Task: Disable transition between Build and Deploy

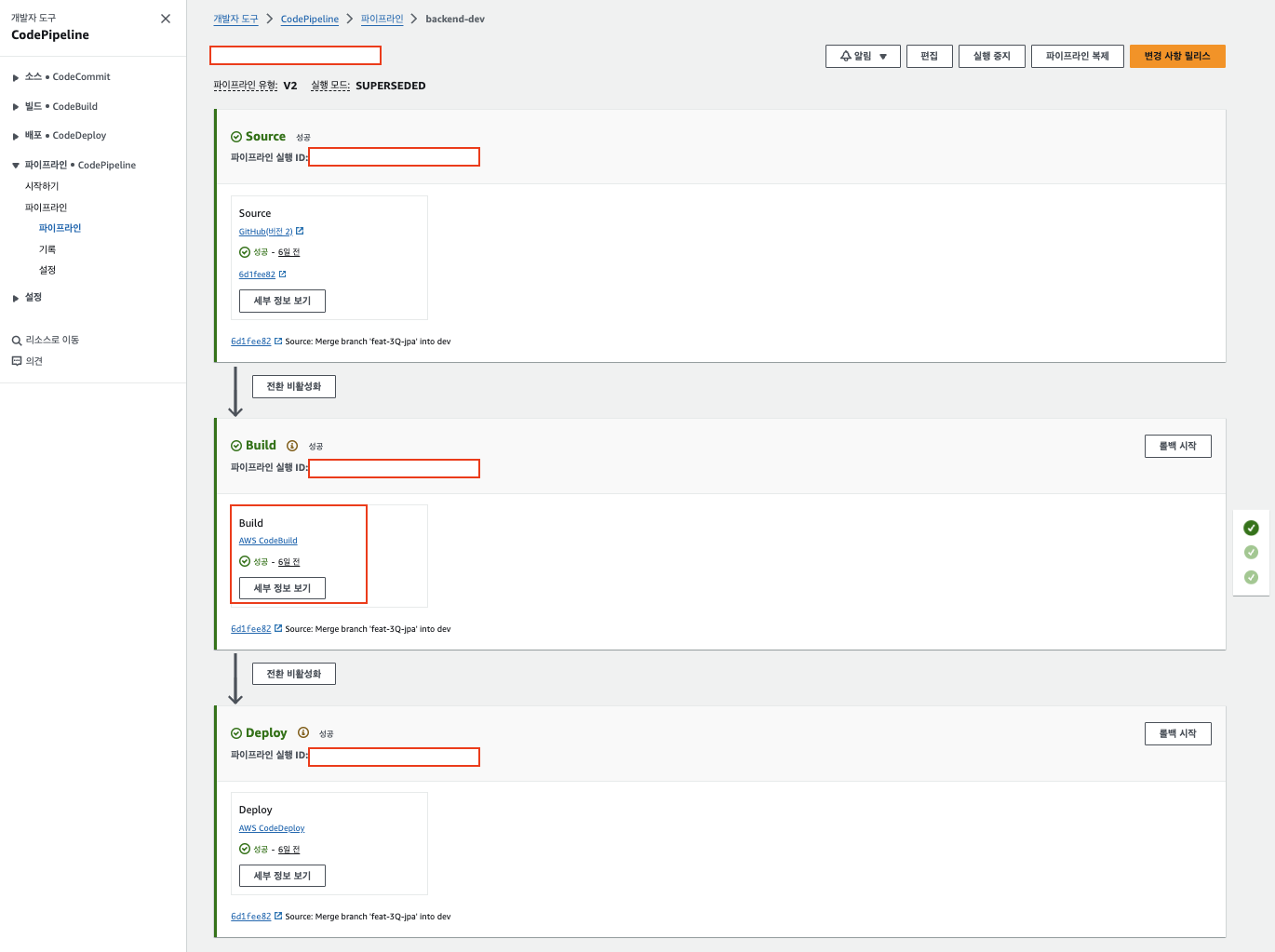Action: (x=294, y=674)
